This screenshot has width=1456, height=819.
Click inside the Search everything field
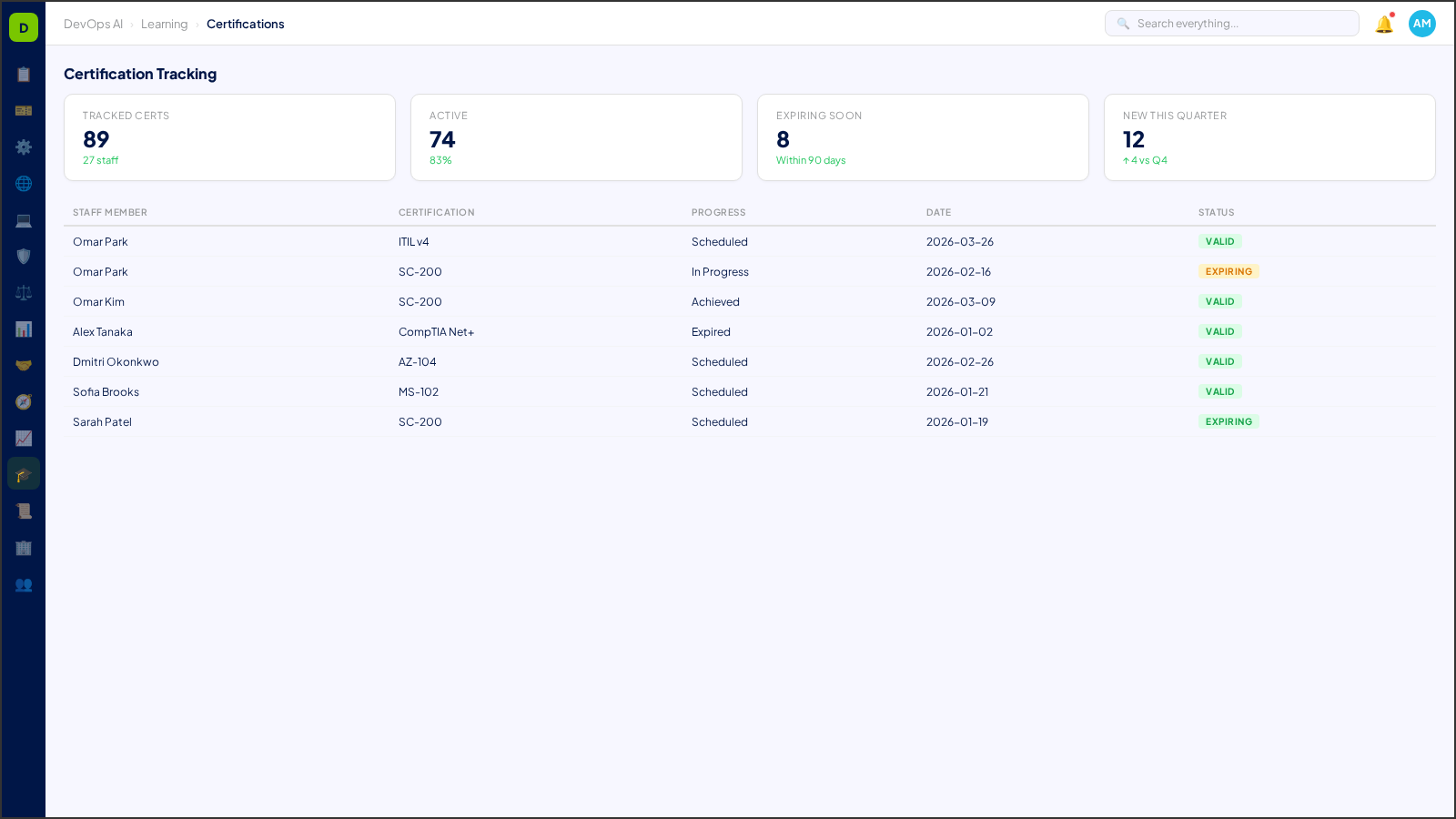[1230, 23]
